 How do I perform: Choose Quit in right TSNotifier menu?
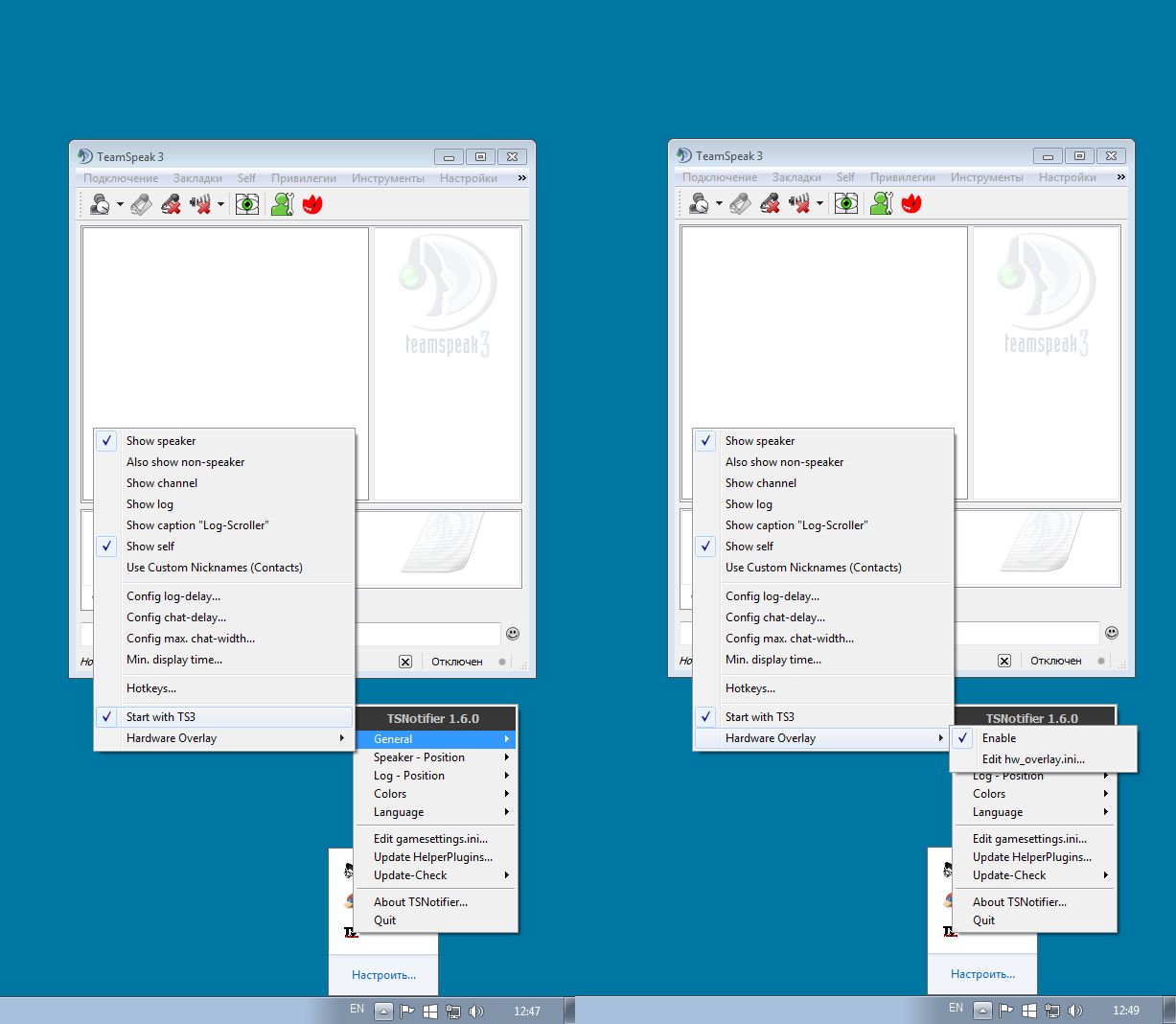(1035, 920)
